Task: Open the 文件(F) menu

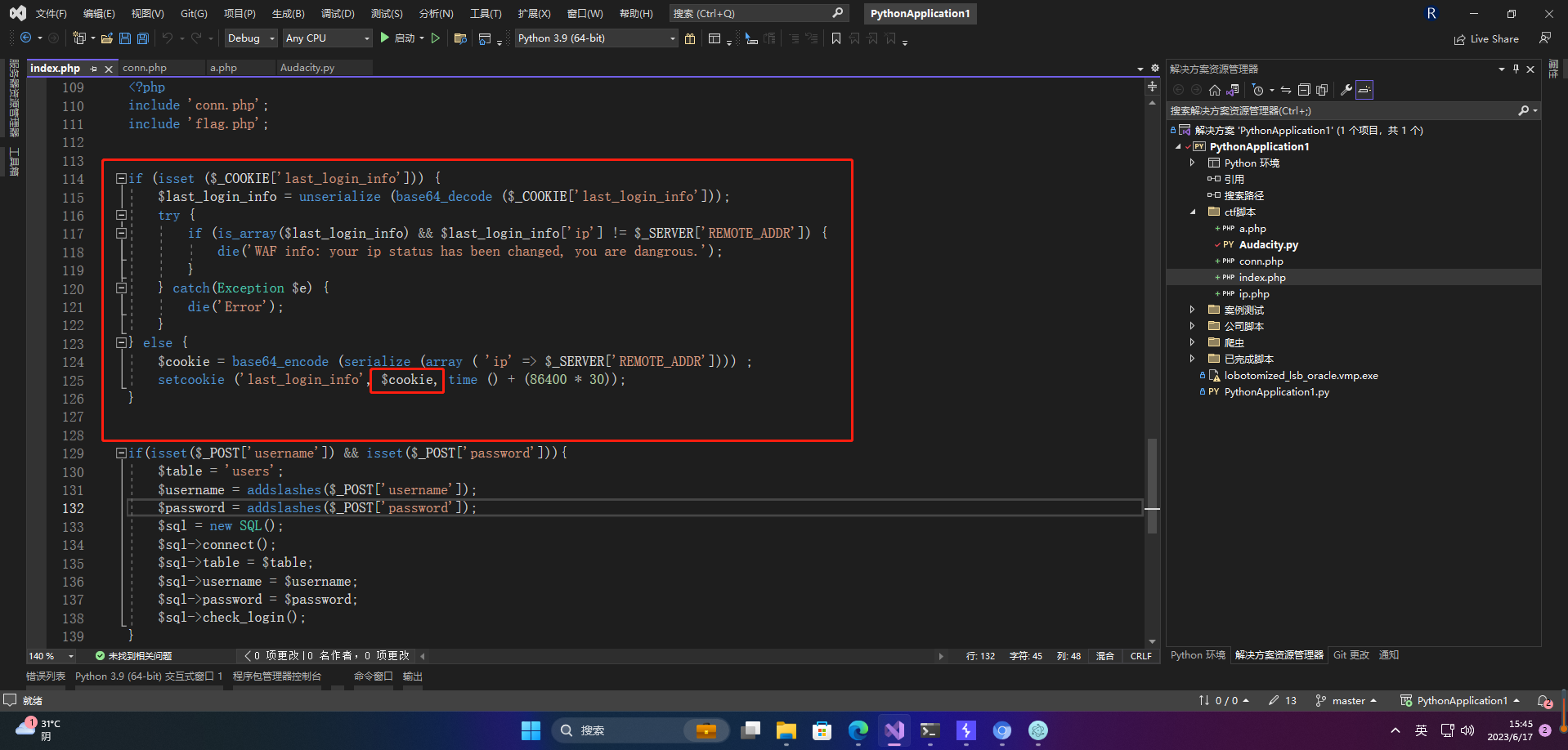Action: click(52, 14)
